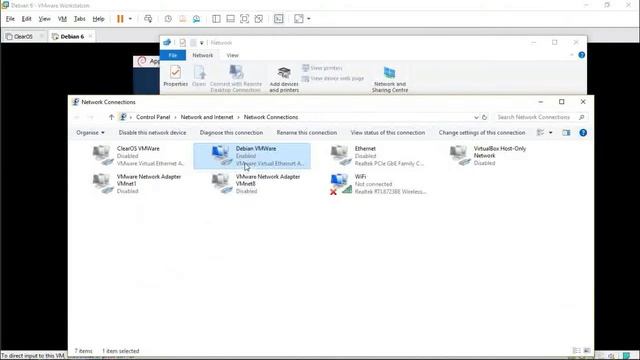Select the Debian VMWare adapter
Screen dimensions: 640x360
(x=252, y=156)
